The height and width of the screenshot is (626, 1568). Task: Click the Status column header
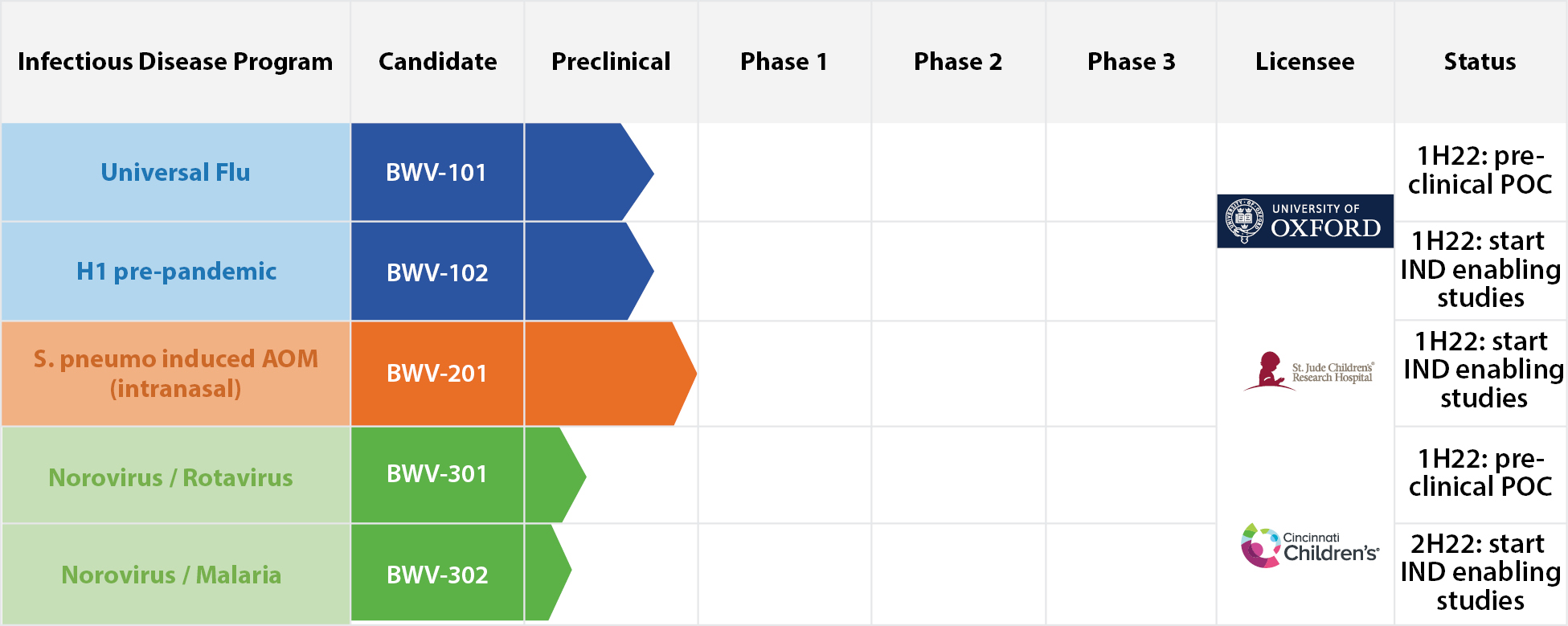click(1480, 62)
